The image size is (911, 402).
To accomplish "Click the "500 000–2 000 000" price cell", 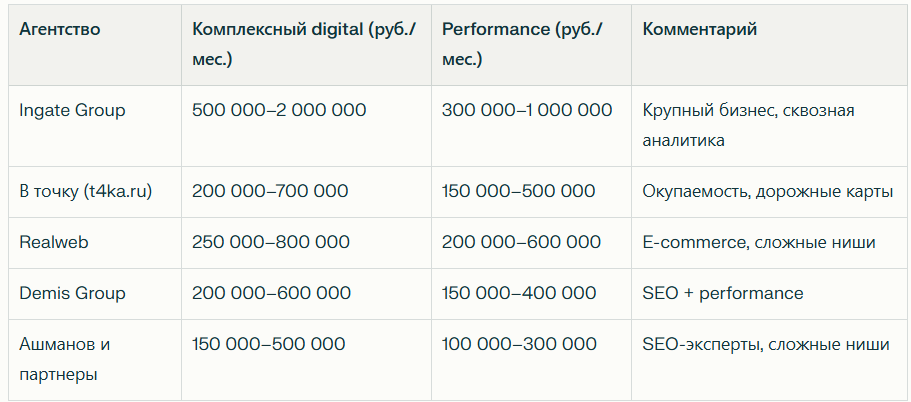I will (279, 110).
